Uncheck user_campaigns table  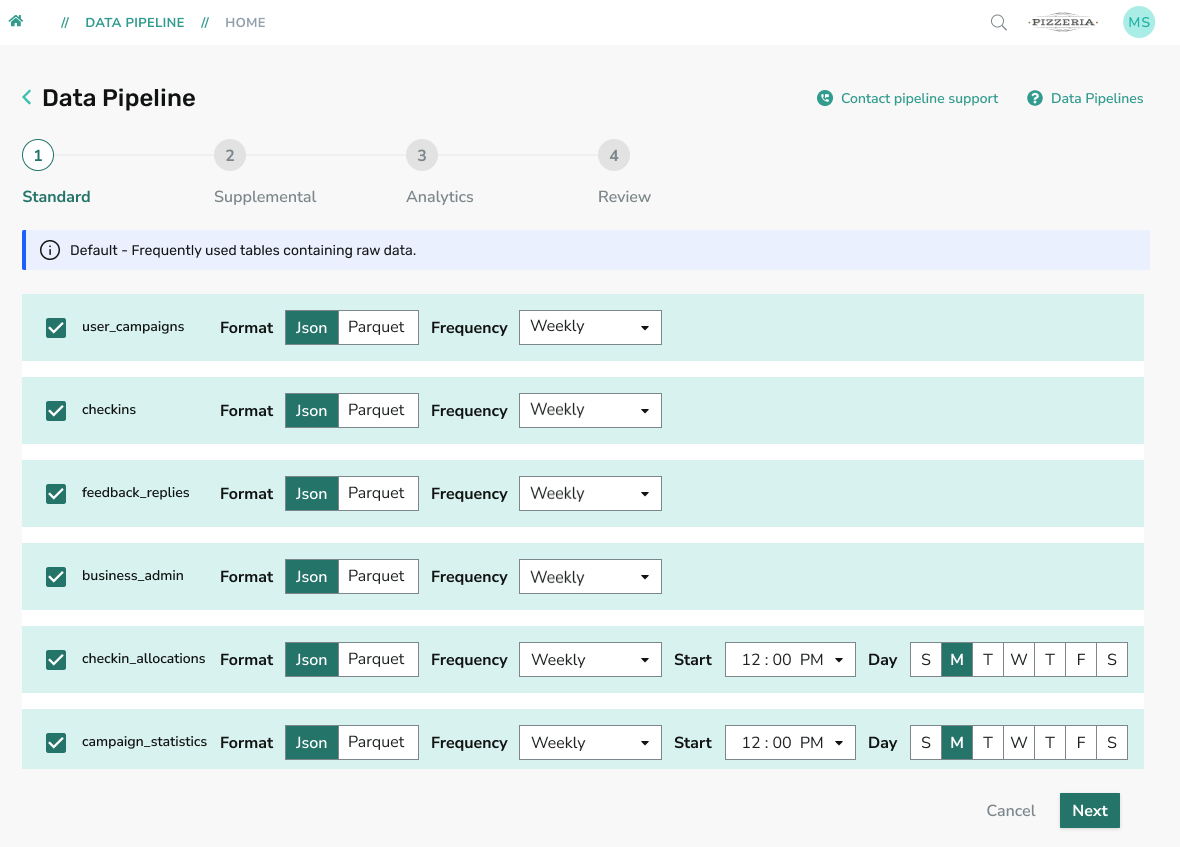click(56, 328)
